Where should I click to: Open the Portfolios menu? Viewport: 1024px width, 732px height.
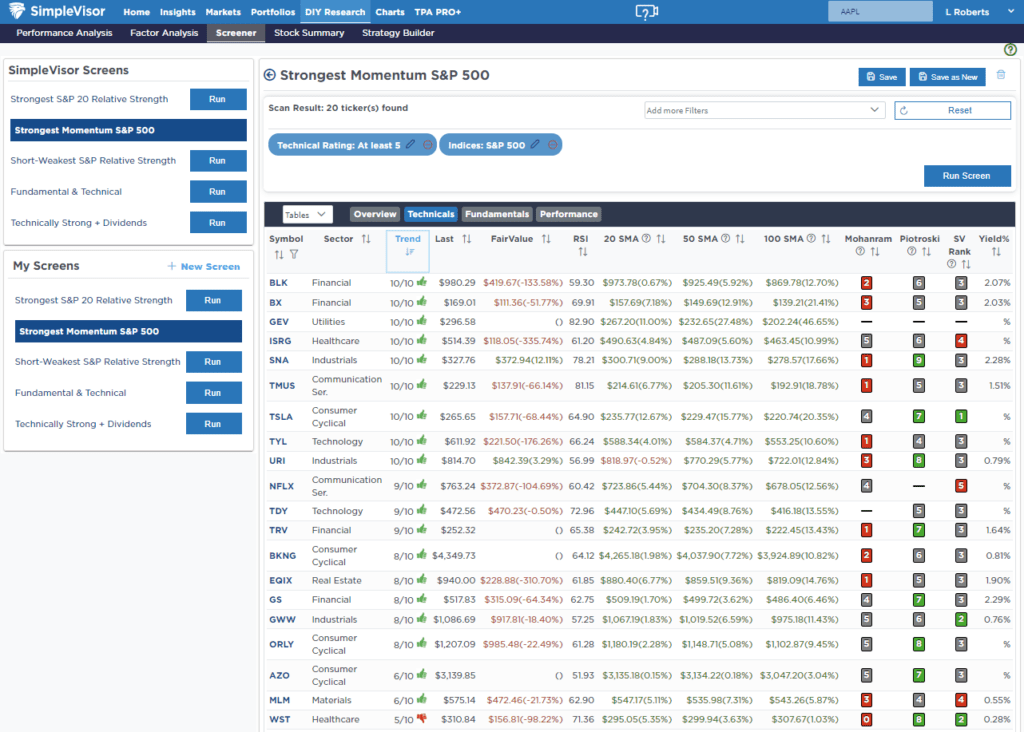273,12
